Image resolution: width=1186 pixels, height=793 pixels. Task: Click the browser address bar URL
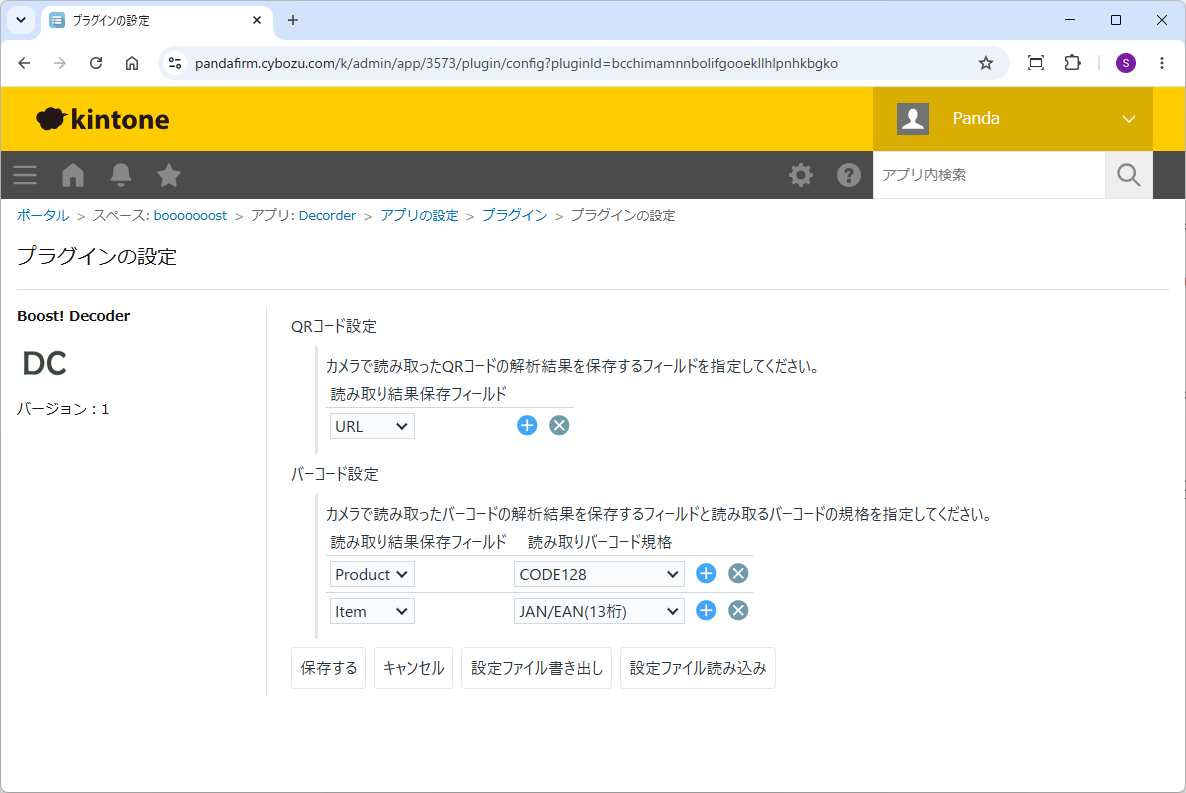pos(517,64)
